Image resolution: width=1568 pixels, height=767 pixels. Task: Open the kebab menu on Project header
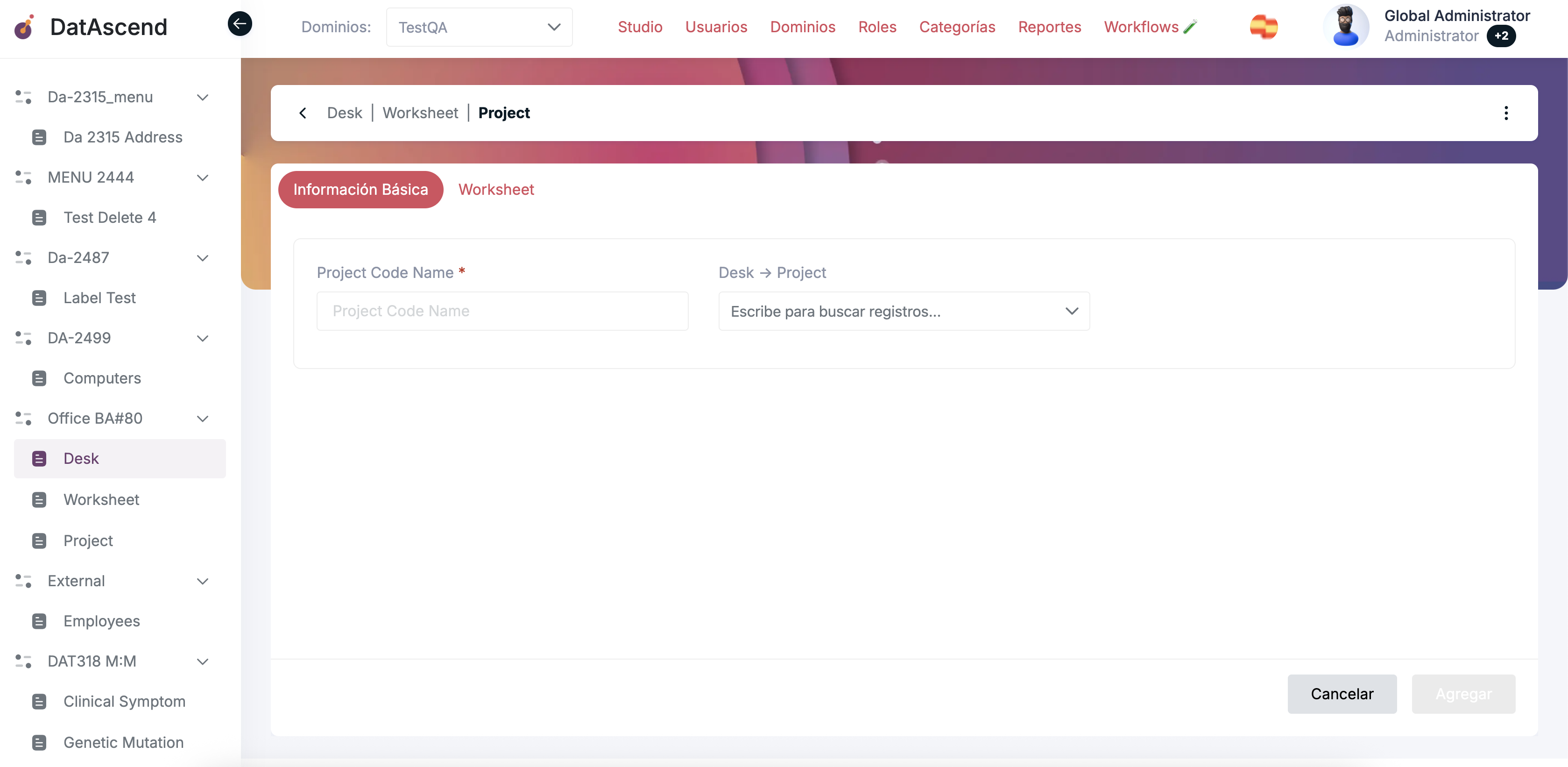click(x=1506, y=113)
